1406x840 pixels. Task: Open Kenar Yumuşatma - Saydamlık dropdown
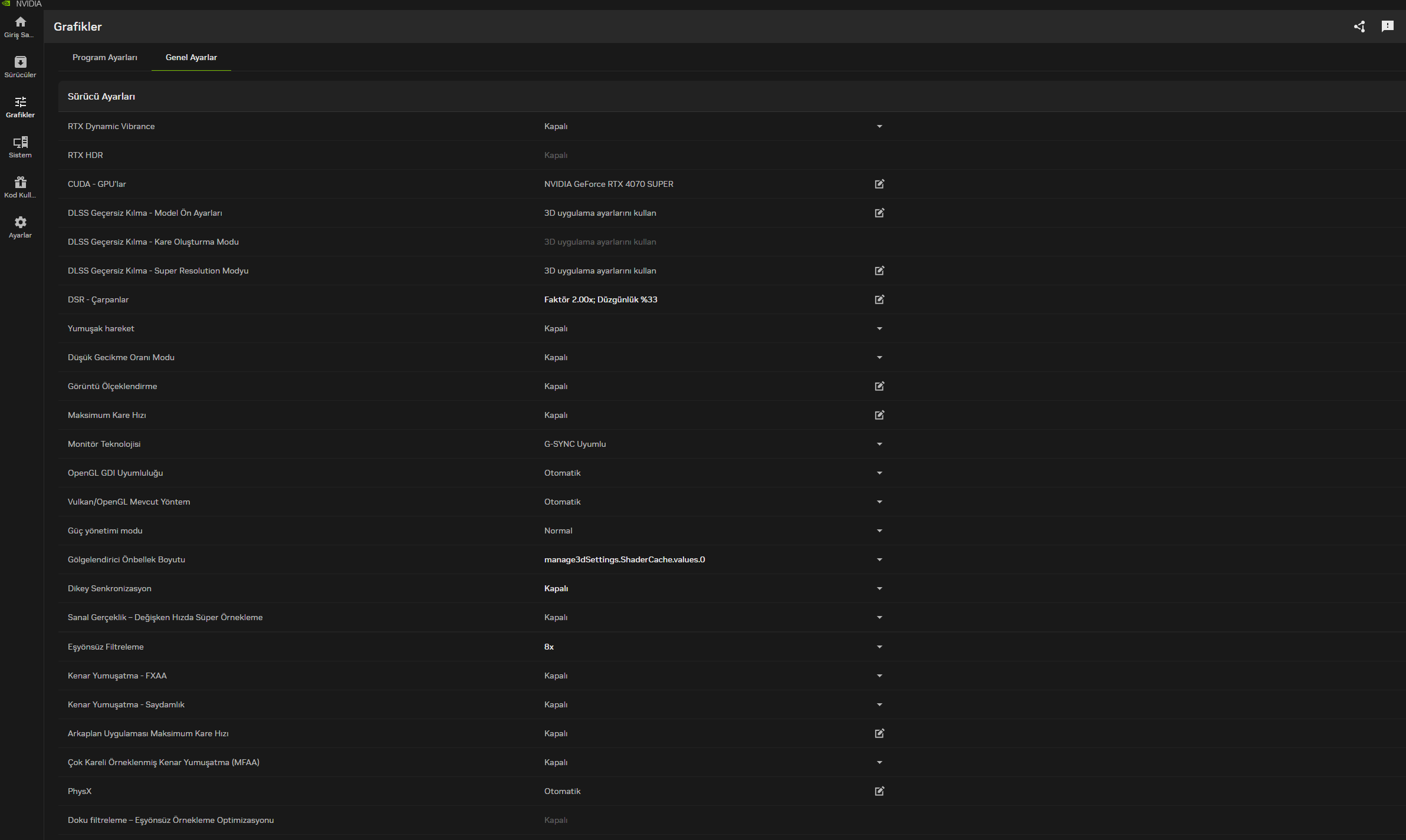[879, 704]
